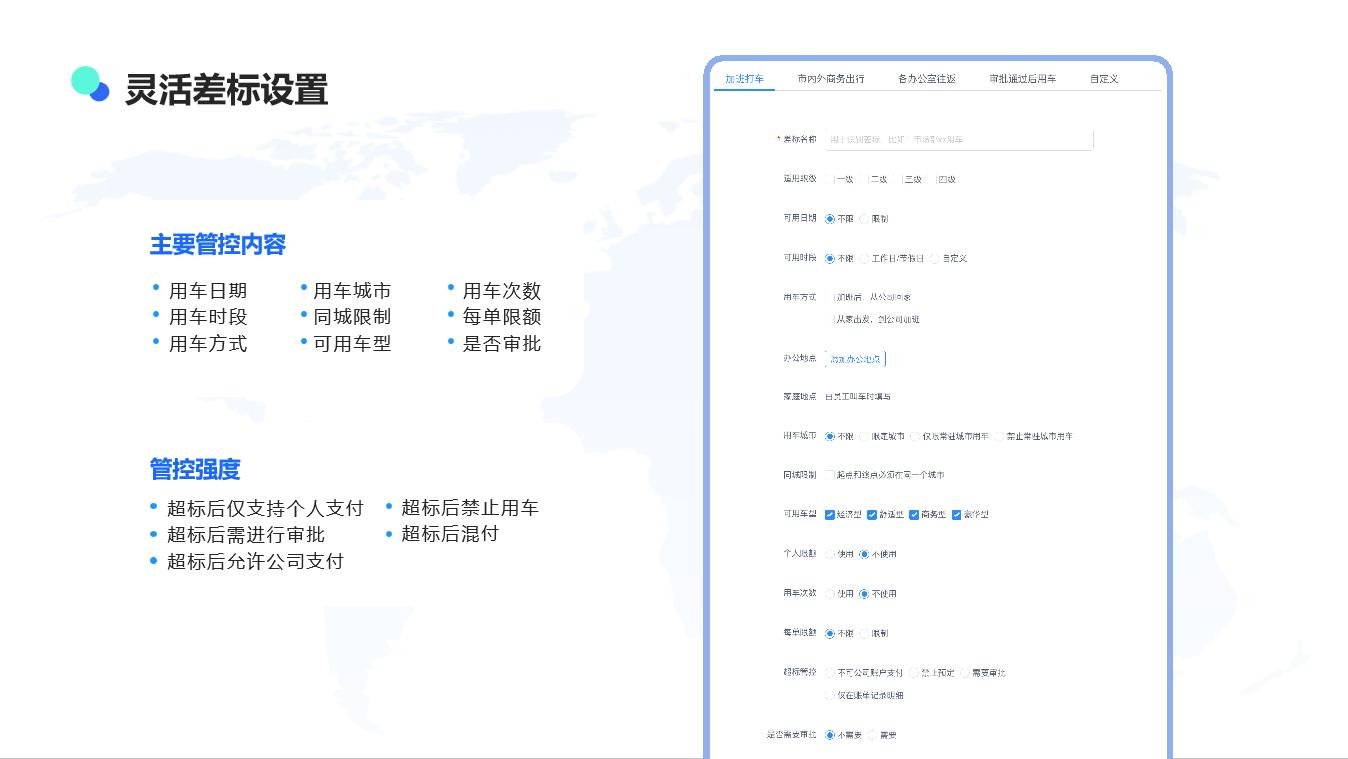Click the 添加办公地点 button
Screen dimensions: 1348x759
coord(855,358)
